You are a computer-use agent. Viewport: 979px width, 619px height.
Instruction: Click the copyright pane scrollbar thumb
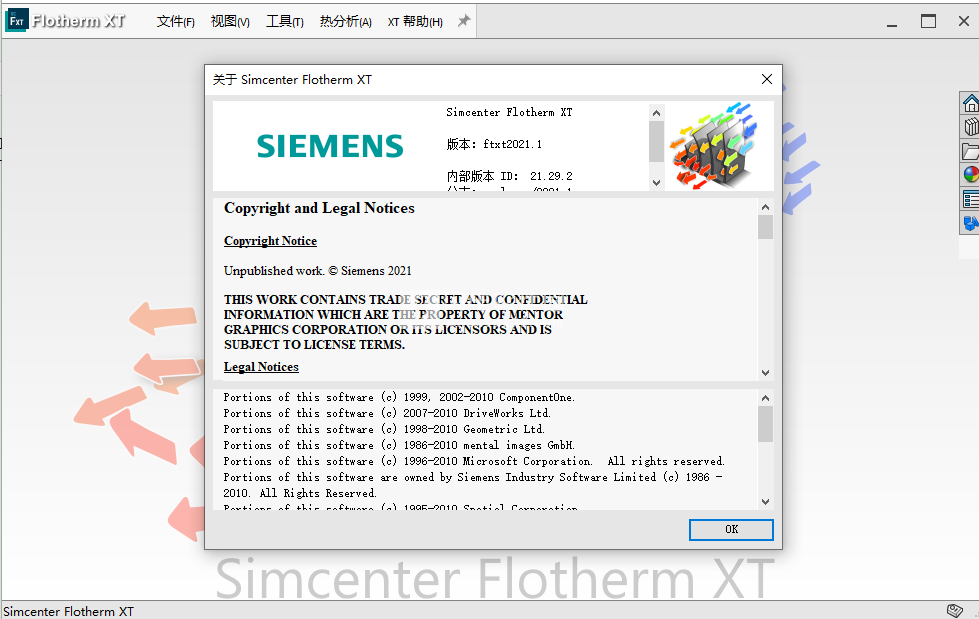coord(765,227)
